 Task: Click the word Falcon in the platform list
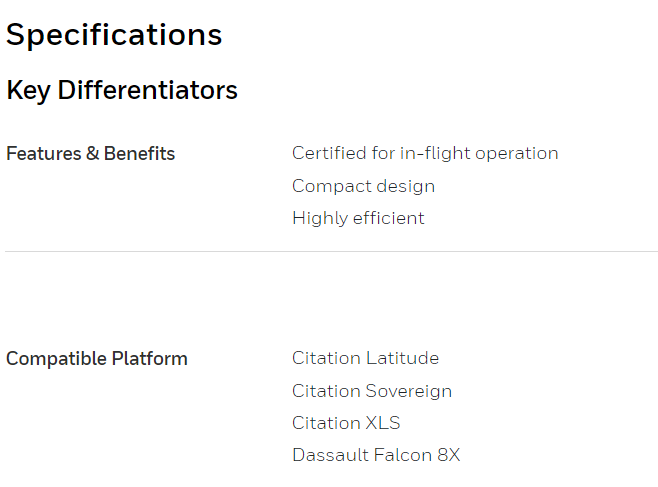click(402, 455)
